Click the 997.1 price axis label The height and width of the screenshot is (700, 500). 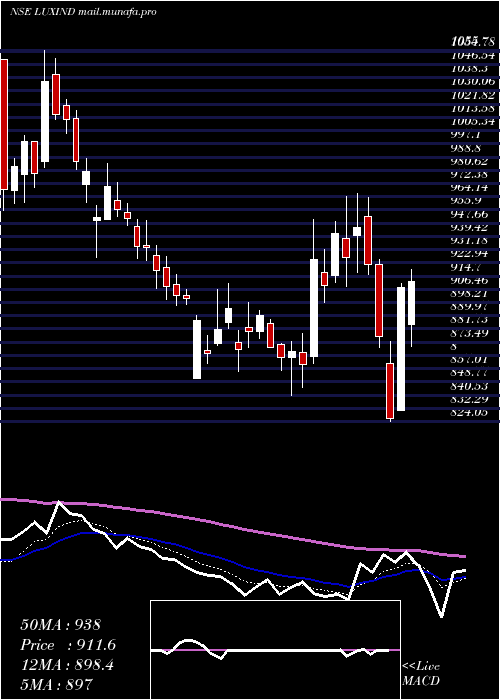(467, 135)
